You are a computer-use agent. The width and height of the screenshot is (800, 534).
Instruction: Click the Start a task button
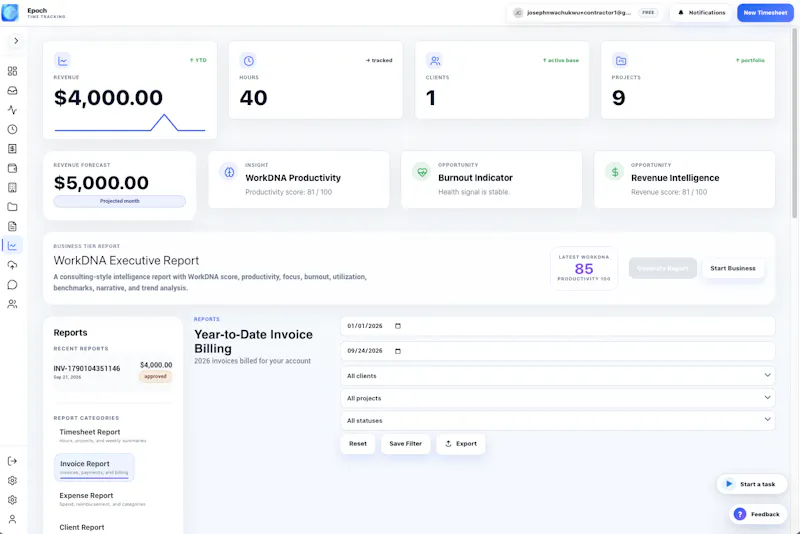751,484
